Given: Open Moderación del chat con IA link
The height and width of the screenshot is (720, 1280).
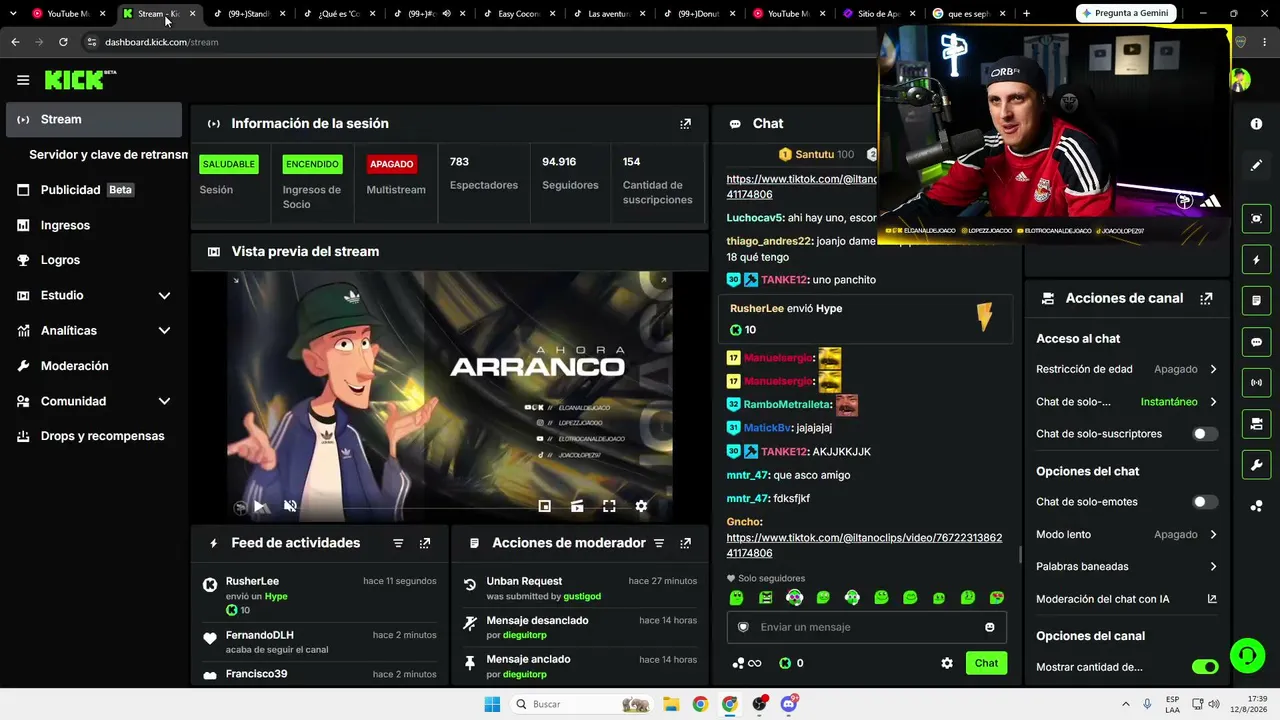Looking at the screenshot, I should point(1126,600).
